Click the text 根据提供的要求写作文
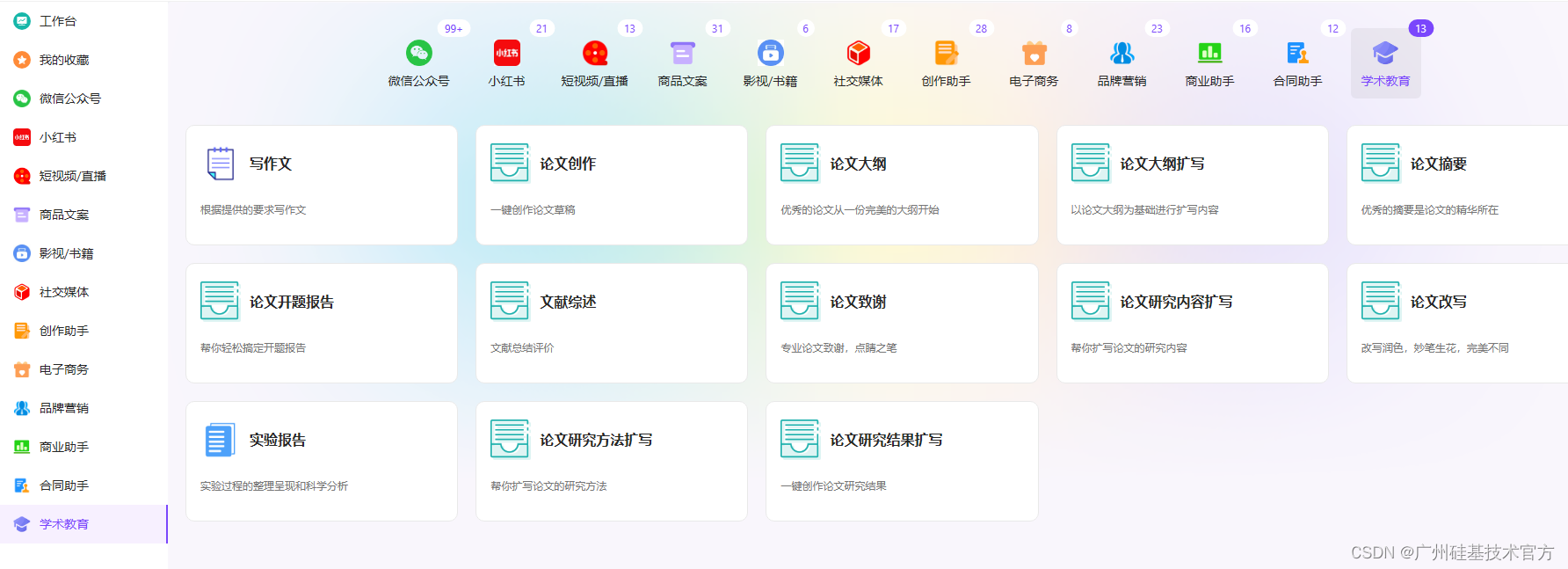Screen dimensions: 1568x569 tap(253, 210)
